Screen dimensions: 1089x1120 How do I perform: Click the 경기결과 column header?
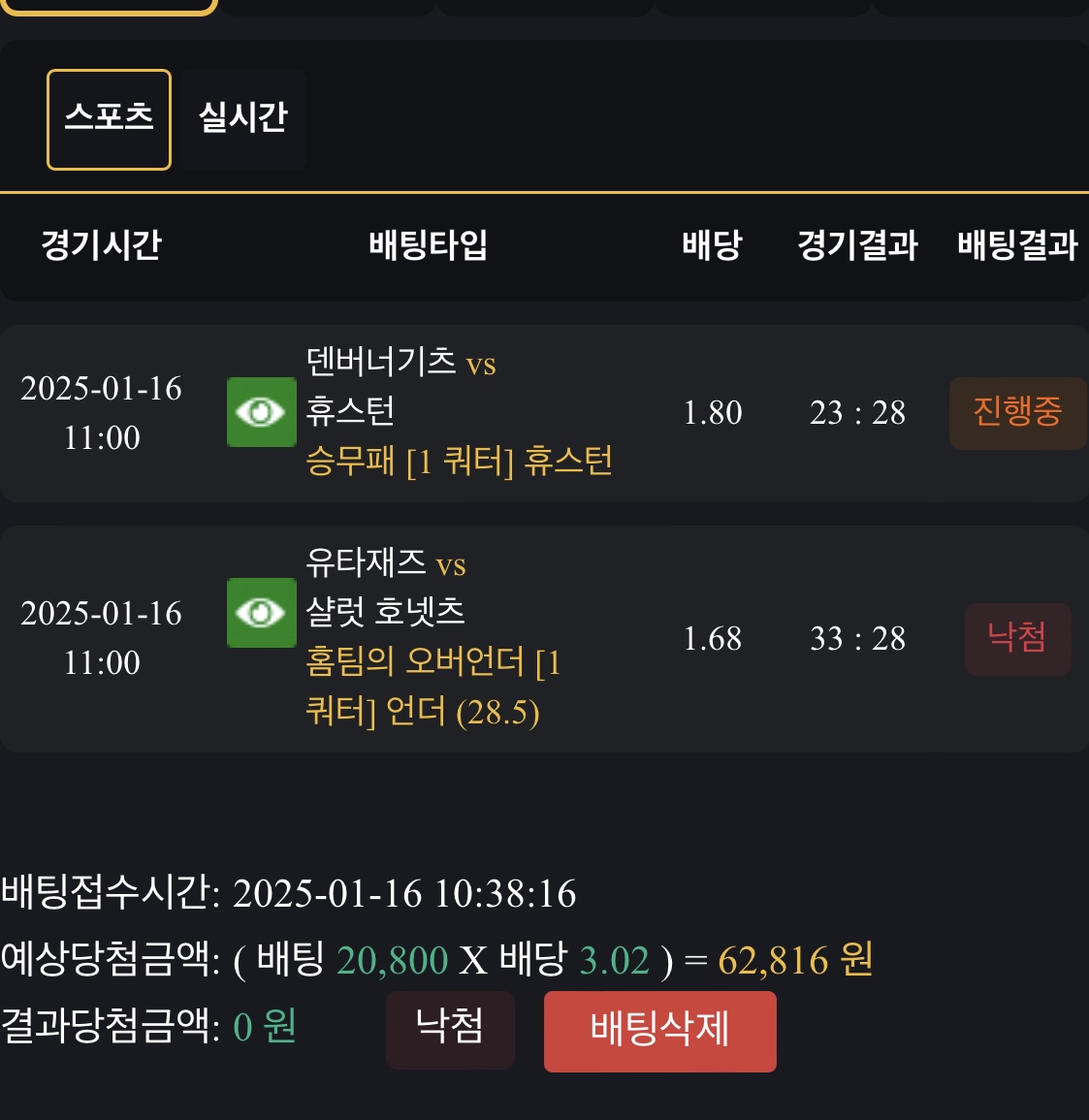click(857, 245)
